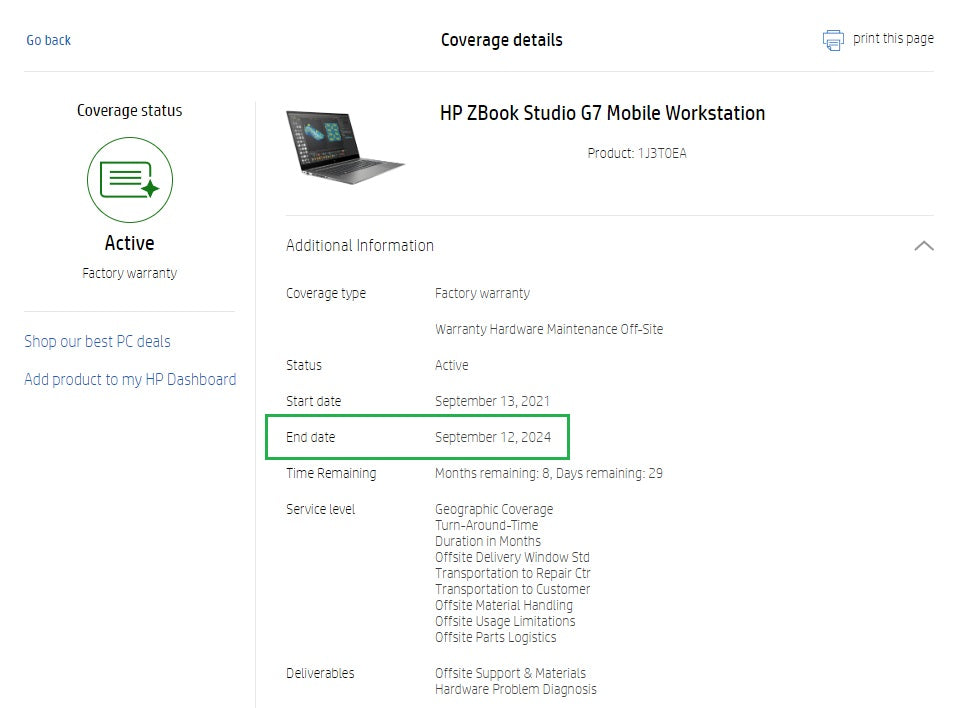Click the warranty card icon inside the circle
The image size is (955, 708).
coord(130,180)
